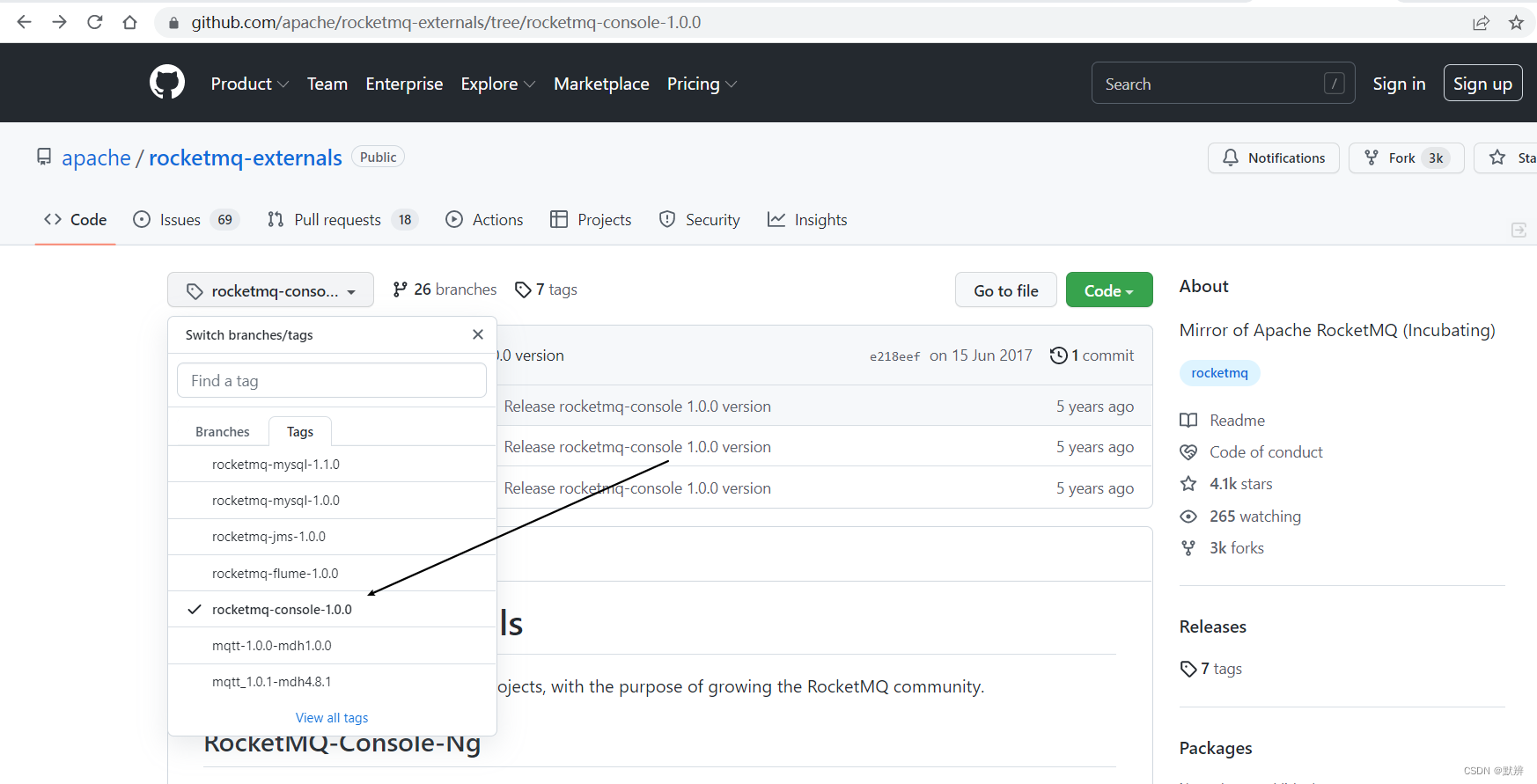This screenshot has width=1537, height=784.
Task: Select tag rocketmq-flume-1.0.0
Action: tap(332, 573)
